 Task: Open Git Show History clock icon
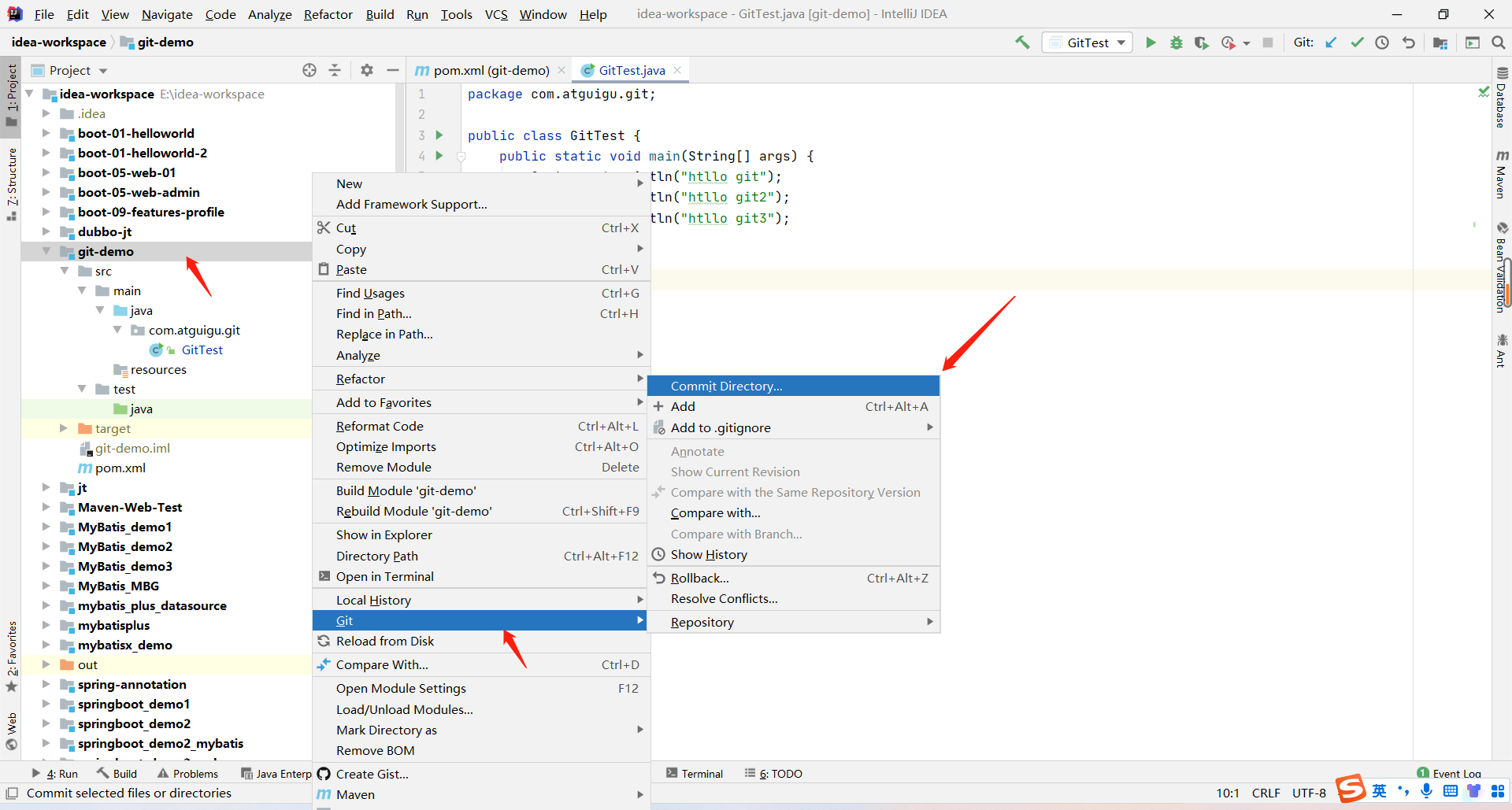[1382, 43]
